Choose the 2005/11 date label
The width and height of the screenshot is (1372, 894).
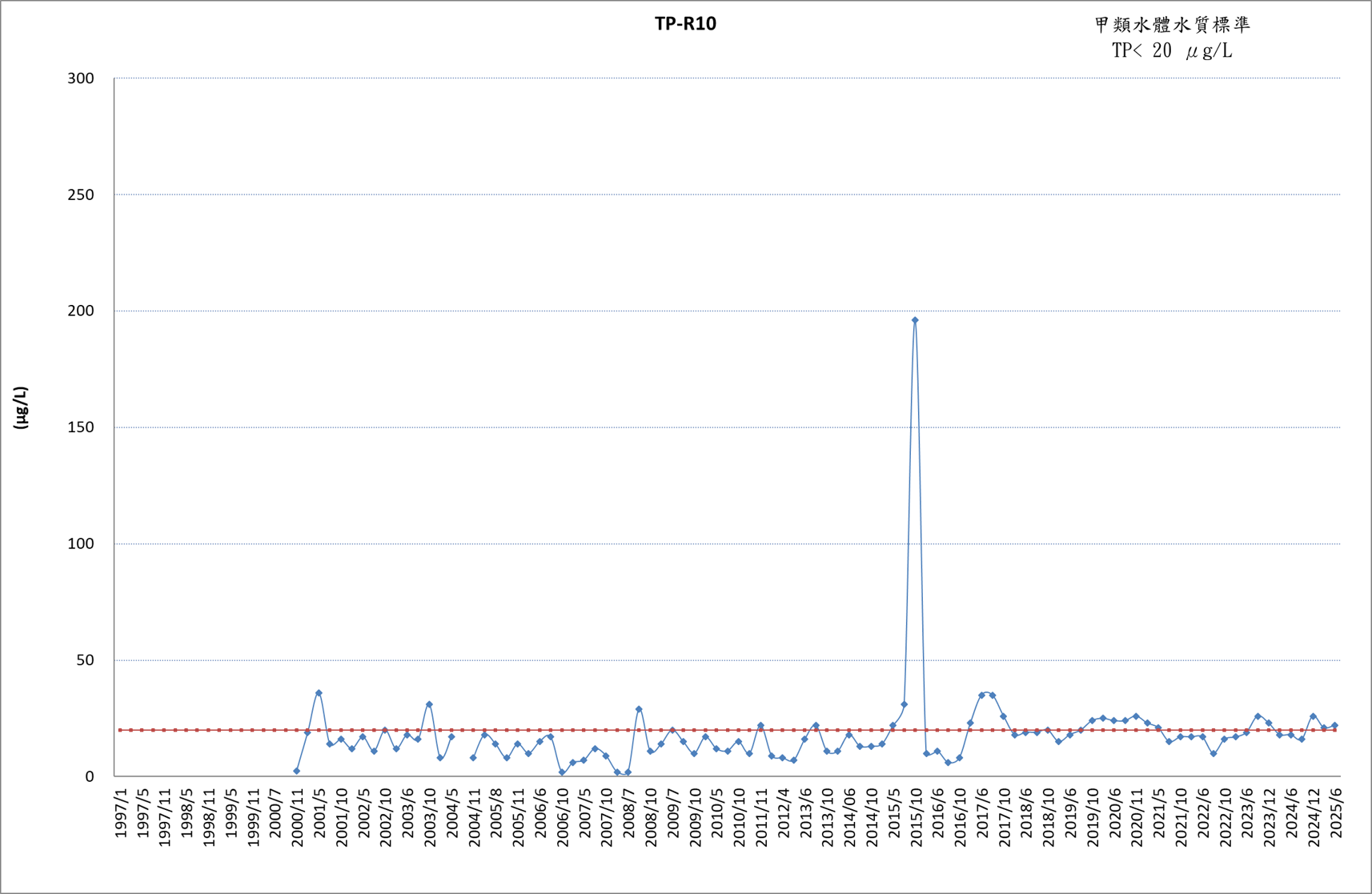point(518,817)
